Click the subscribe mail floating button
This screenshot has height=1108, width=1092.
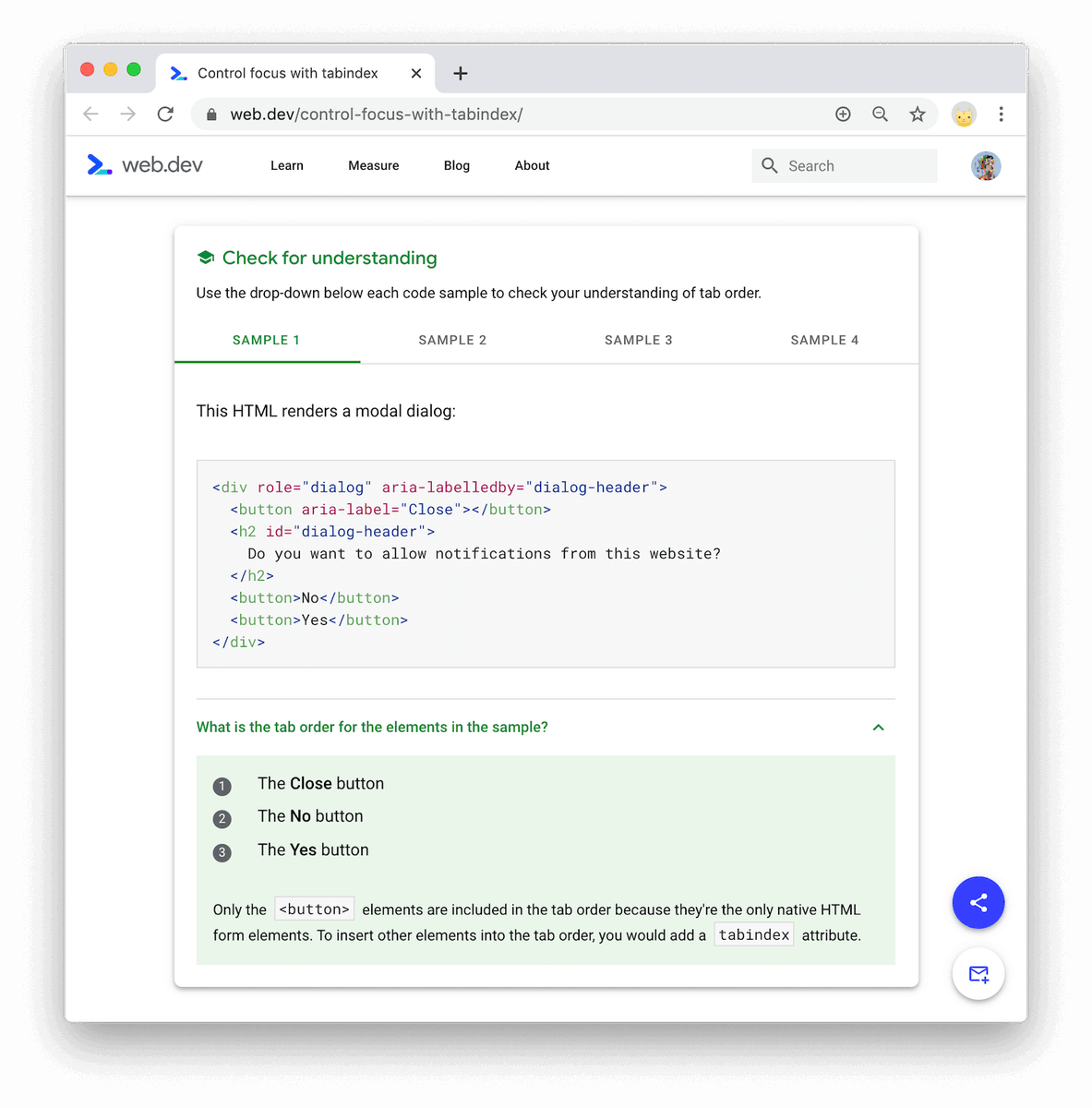[x=978, y=974]
